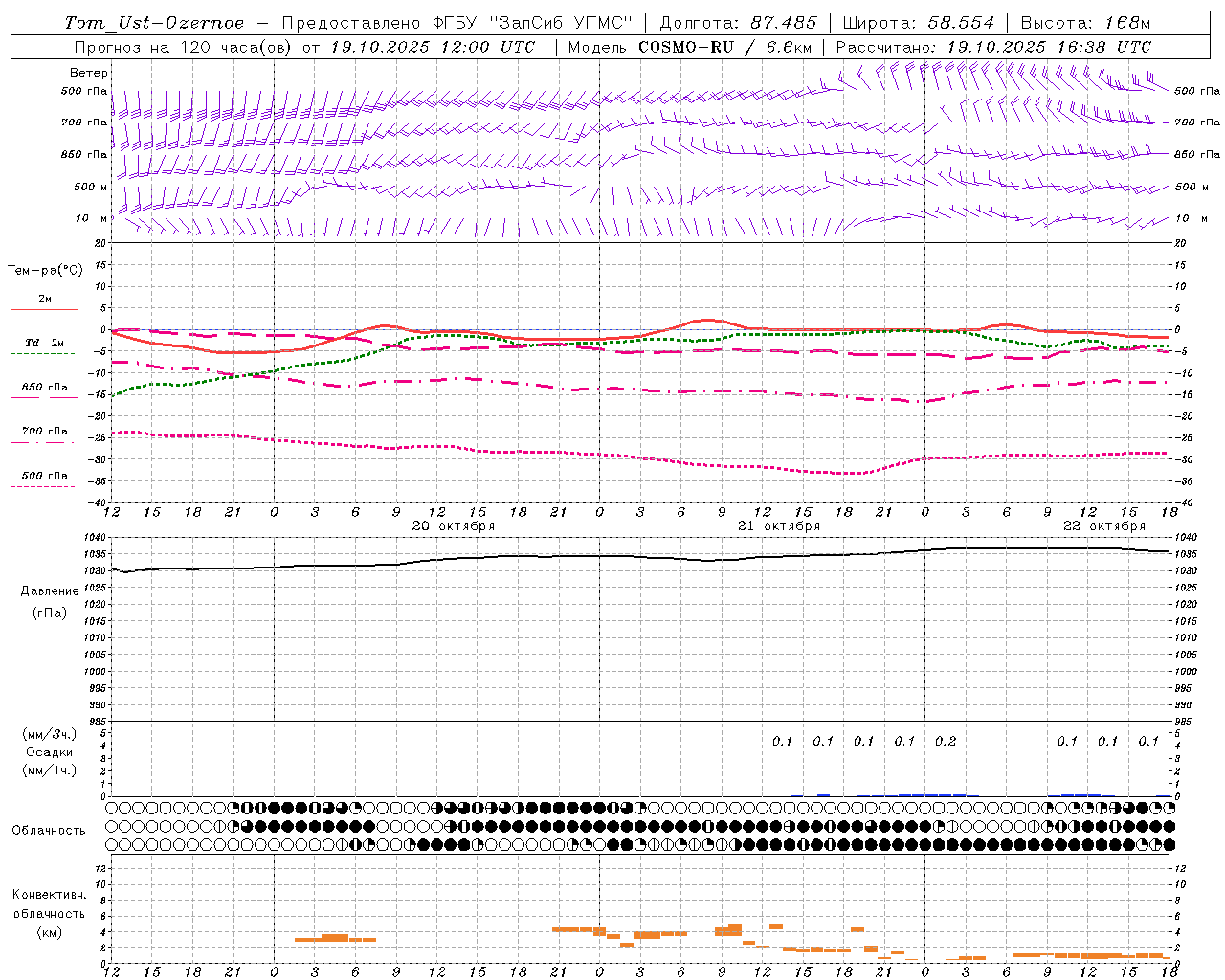The height and width of the screenshot is (980, 1225).
Task: Click the dotted 500 гПа temperature legend line
Action: [43, 486]
